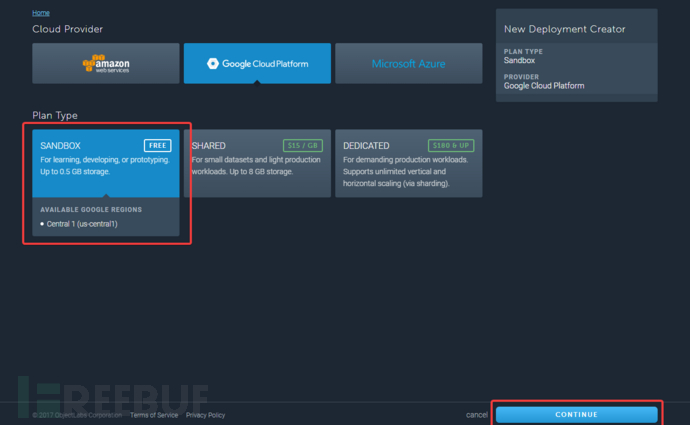Cancel the new deployment

coord(477,415)
